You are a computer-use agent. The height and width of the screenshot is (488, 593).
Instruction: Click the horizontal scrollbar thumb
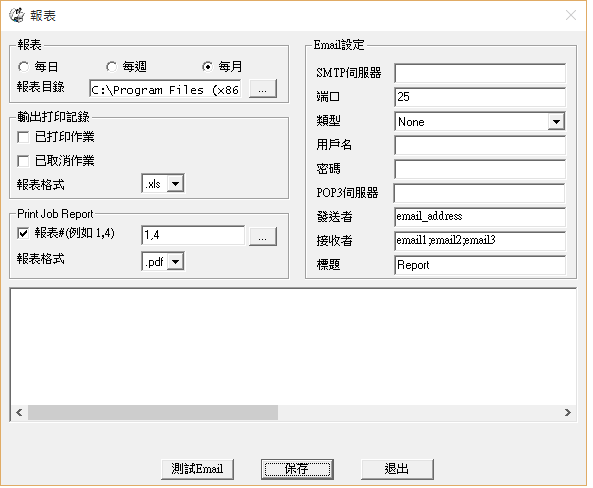153,412
